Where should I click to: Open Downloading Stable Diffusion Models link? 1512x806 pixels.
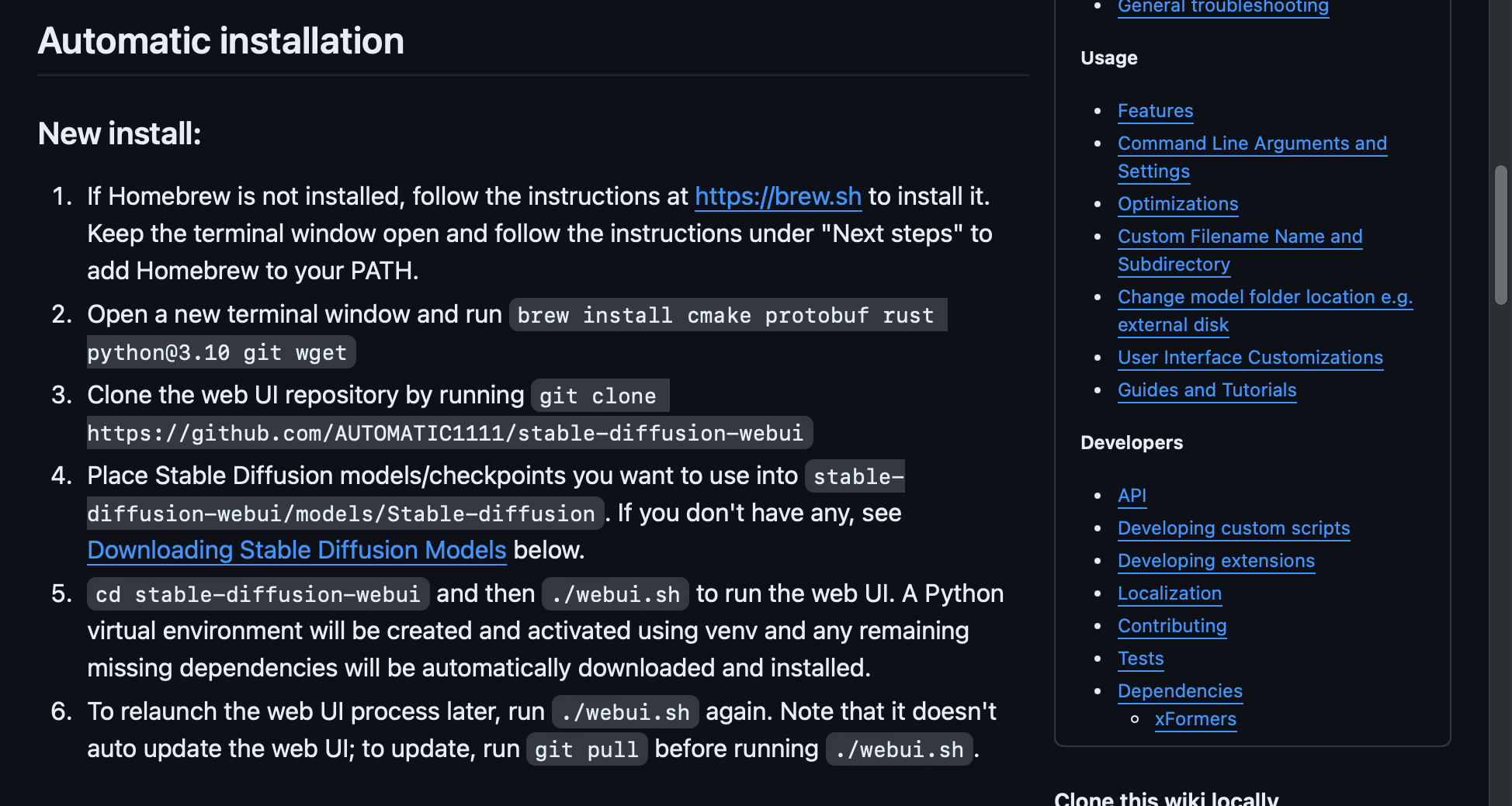pos(297,550)
